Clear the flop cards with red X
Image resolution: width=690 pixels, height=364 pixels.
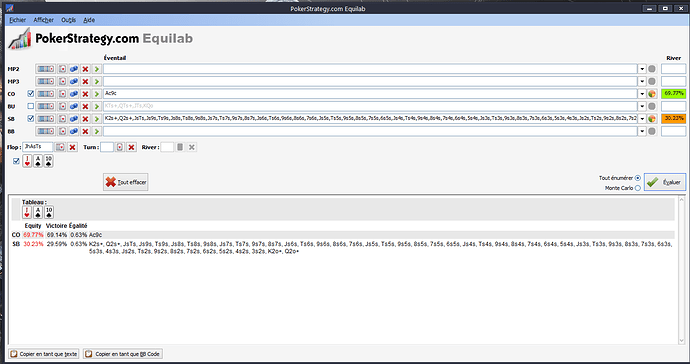[x=73, y=147]
